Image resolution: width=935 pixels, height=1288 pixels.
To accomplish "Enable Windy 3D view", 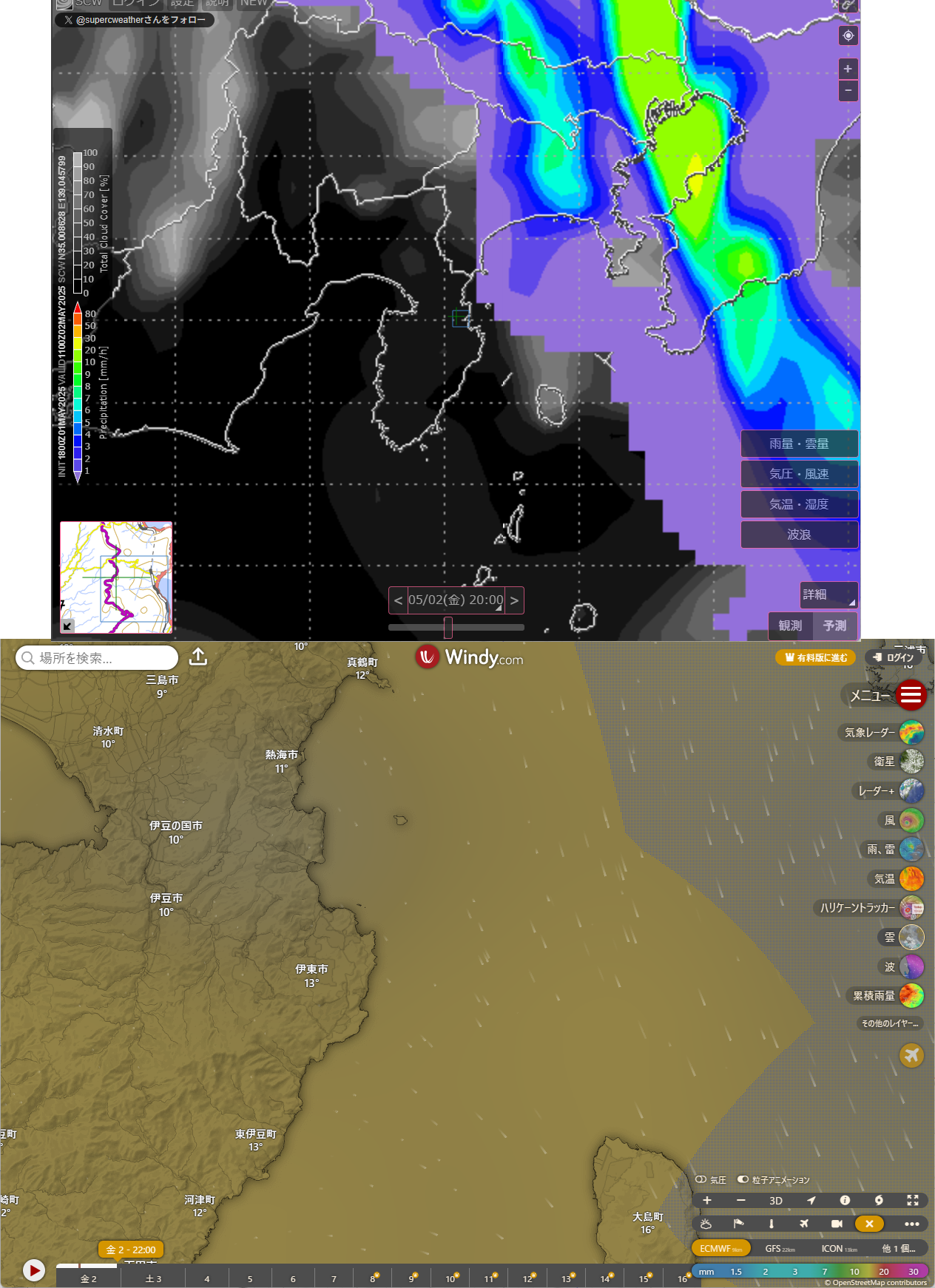I will click(x=775, y=1201).
